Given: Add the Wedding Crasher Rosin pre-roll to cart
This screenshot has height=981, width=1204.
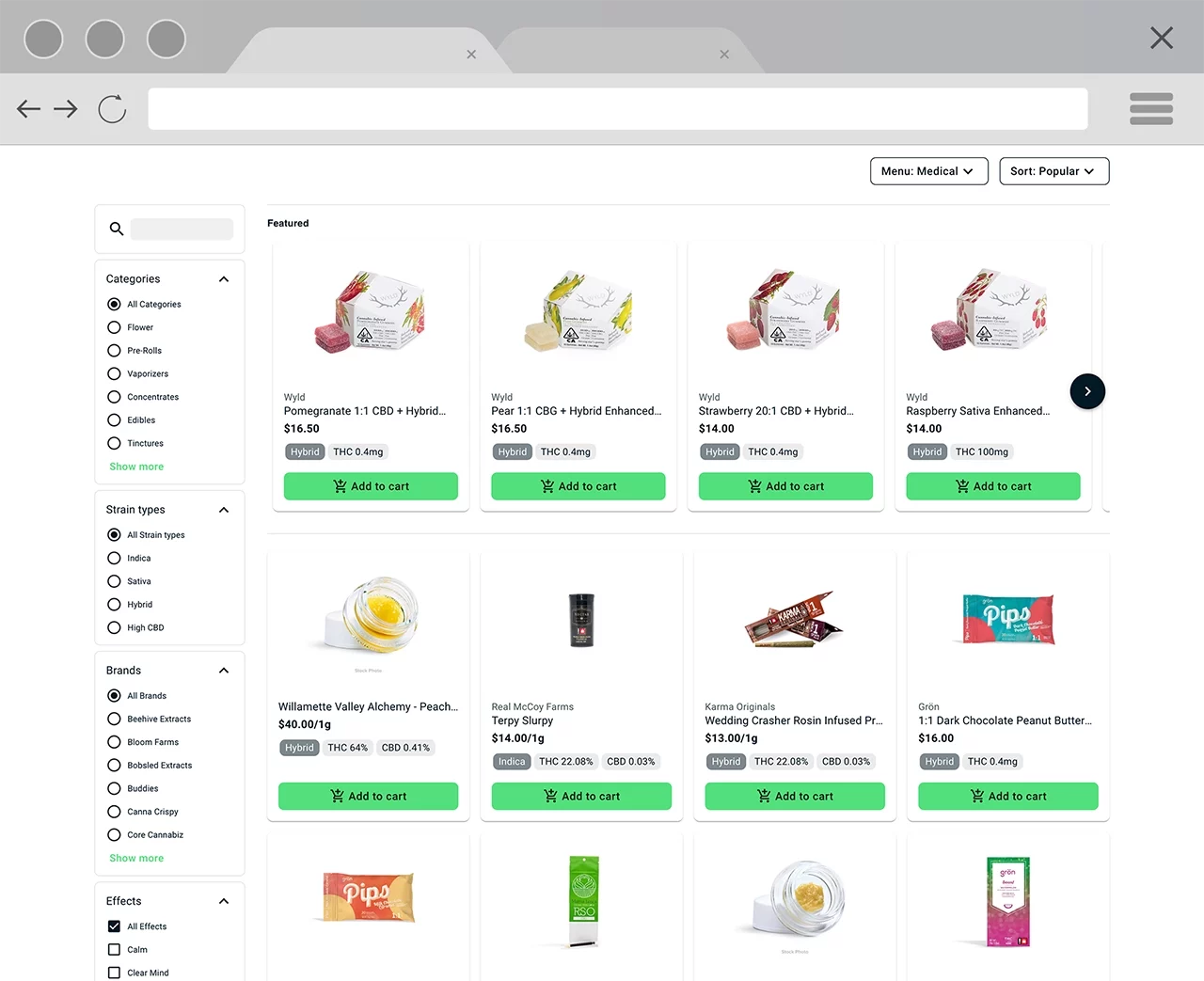Looking at the screenshot, I should click(794, 796).
